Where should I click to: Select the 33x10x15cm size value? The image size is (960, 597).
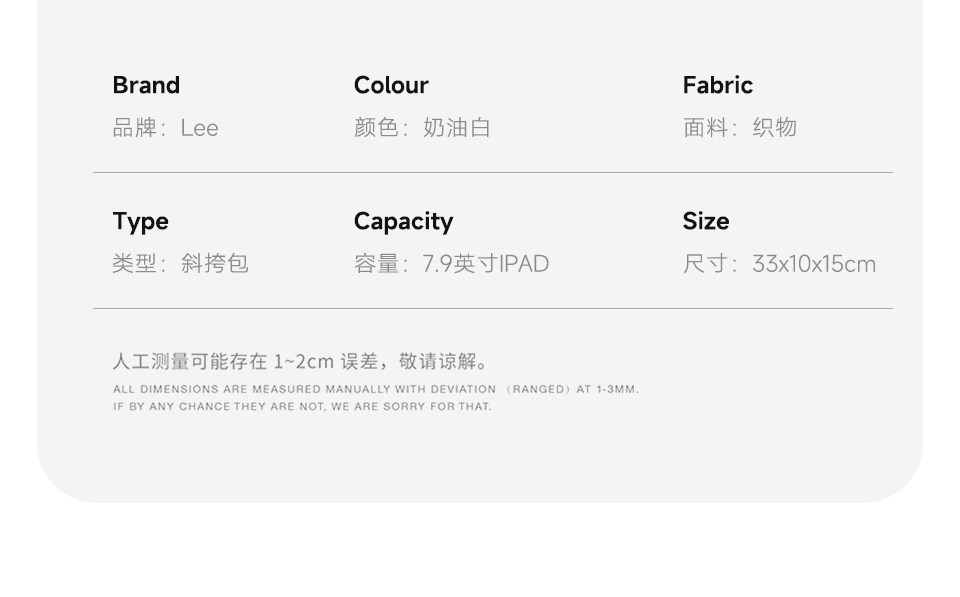pyautogui.click(x=814, y=264)
